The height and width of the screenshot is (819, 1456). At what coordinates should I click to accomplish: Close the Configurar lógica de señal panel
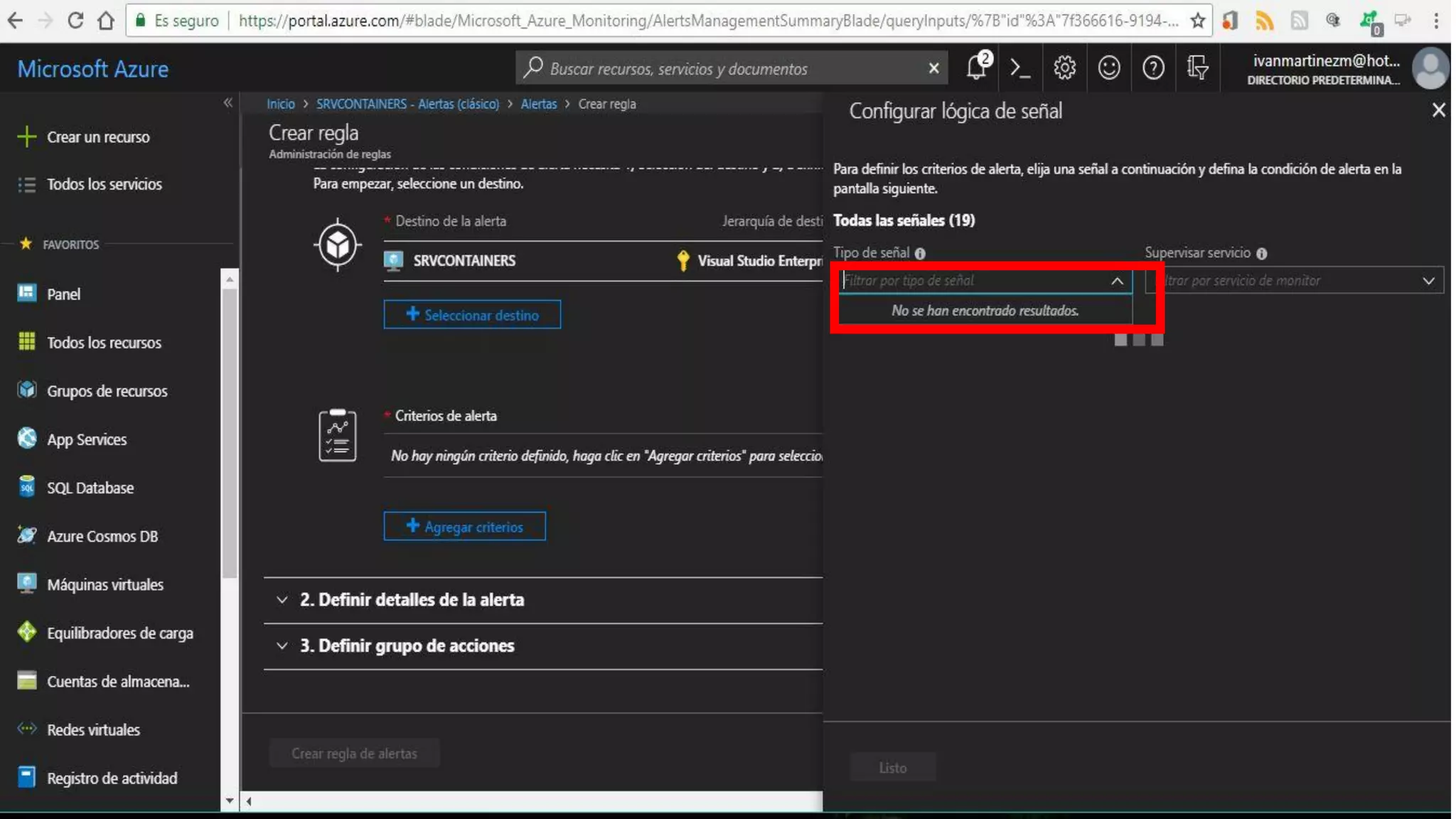point(1438,110)
